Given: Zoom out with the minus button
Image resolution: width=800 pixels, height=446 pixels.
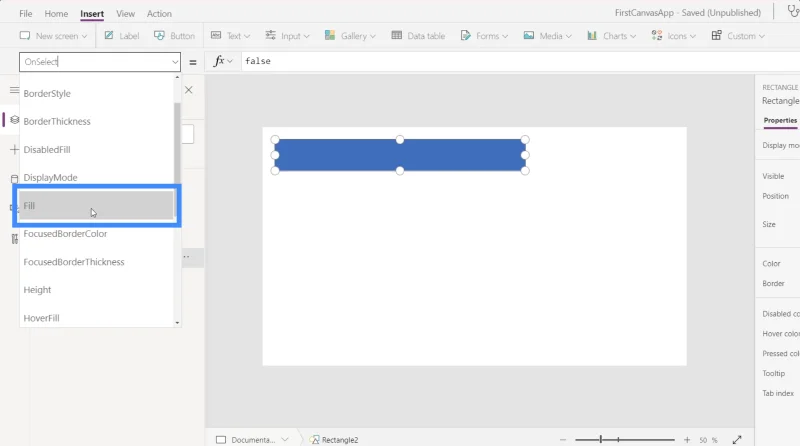Looking at the screenshot, I should pos(563,440).
